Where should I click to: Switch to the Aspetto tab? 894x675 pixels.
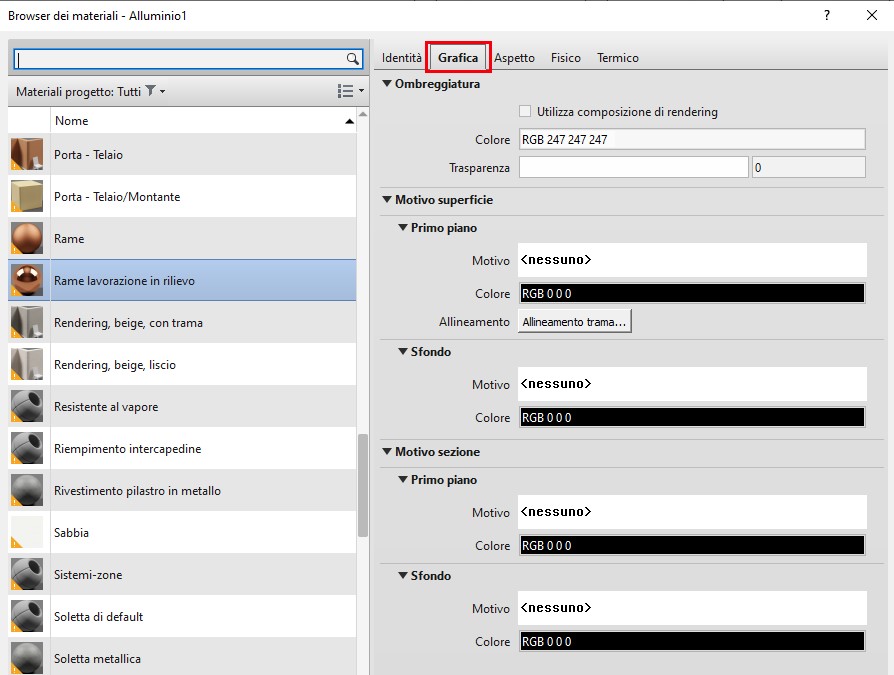pyautogui.click(x=514, y=58)
